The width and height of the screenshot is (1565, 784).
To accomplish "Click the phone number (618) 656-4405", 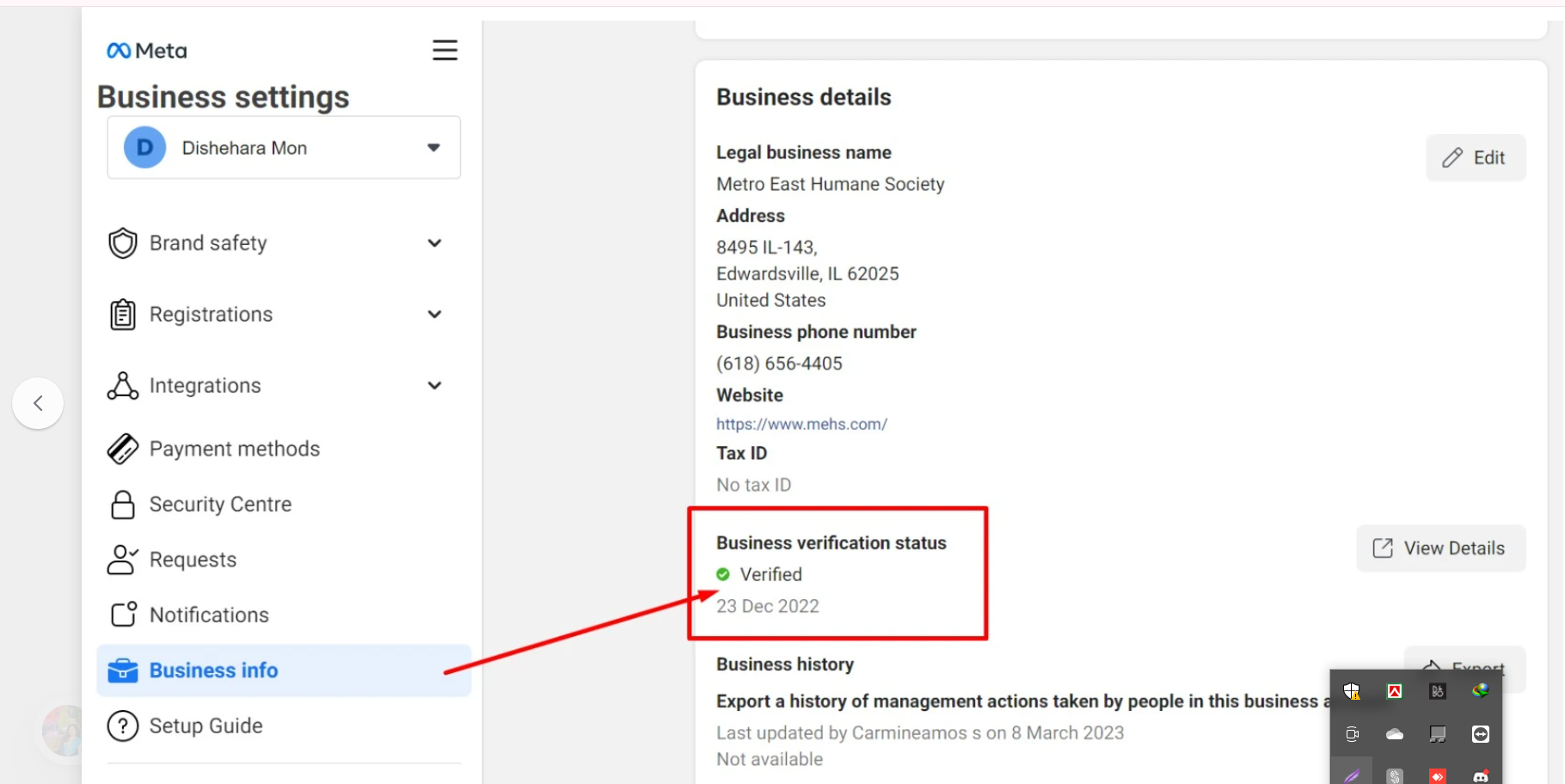I will [x=779, y=364].
